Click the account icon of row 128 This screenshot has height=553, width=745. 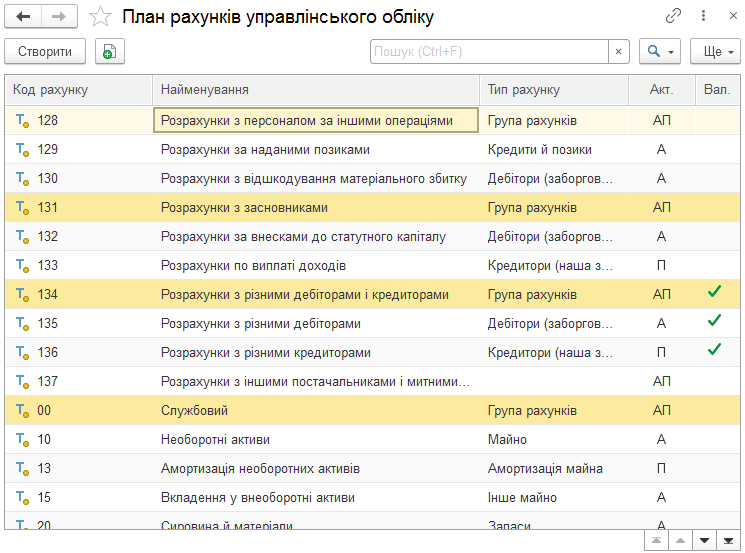pyautogui.click(x=23, y=121)
